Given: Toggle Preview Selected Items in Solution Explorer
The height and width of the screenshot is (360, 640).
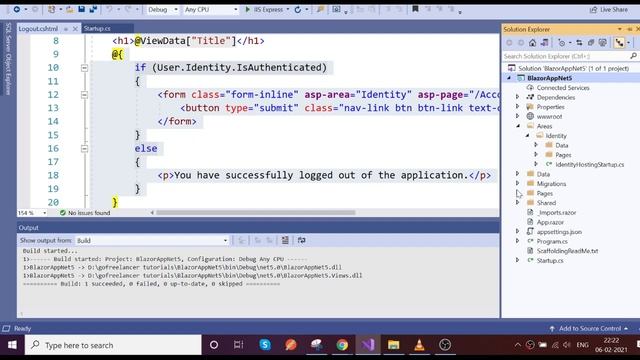Looking at the screenshot, I should (619, 42).
